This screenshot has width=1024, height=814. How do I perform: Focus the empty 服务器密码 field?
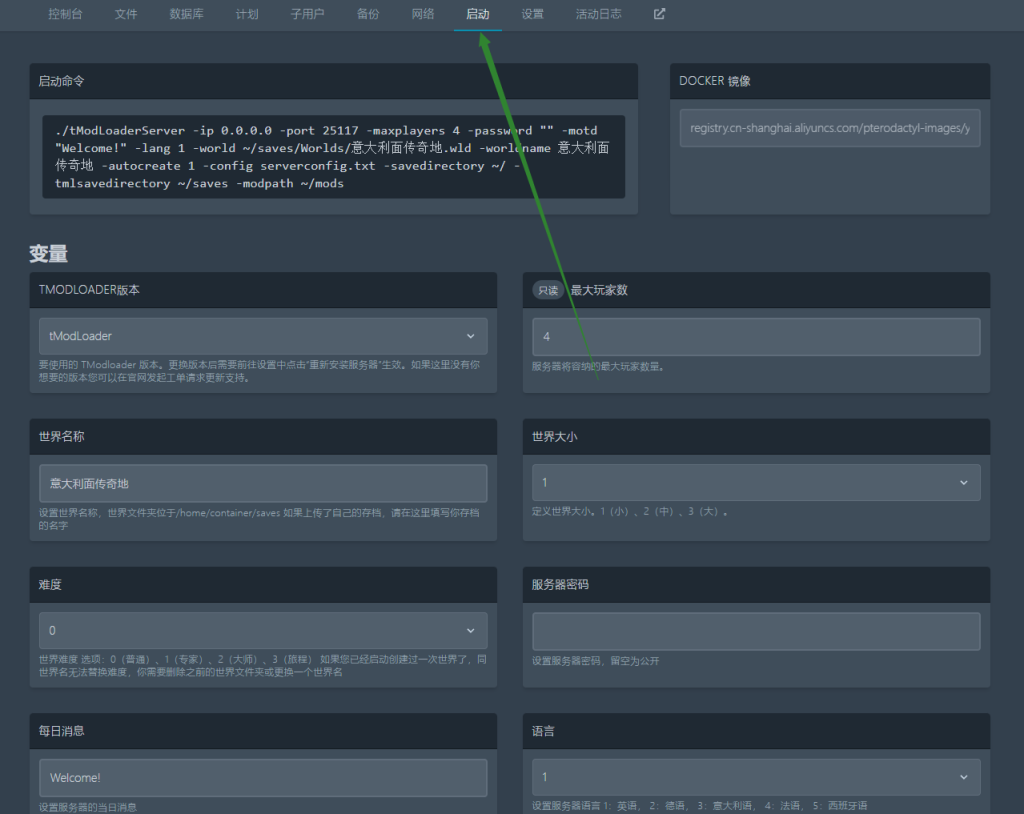756,631
